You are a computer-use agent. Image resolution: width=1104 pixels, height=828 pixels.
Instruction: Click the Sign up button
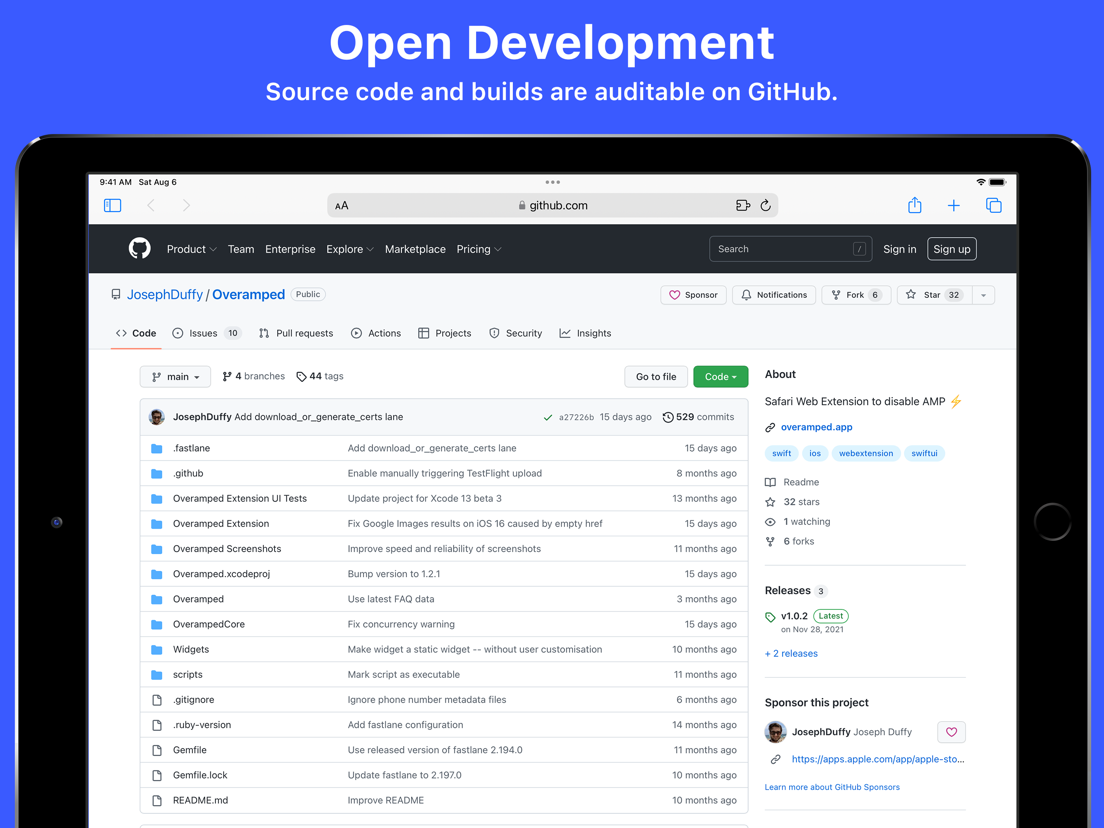tap(952, 249)
